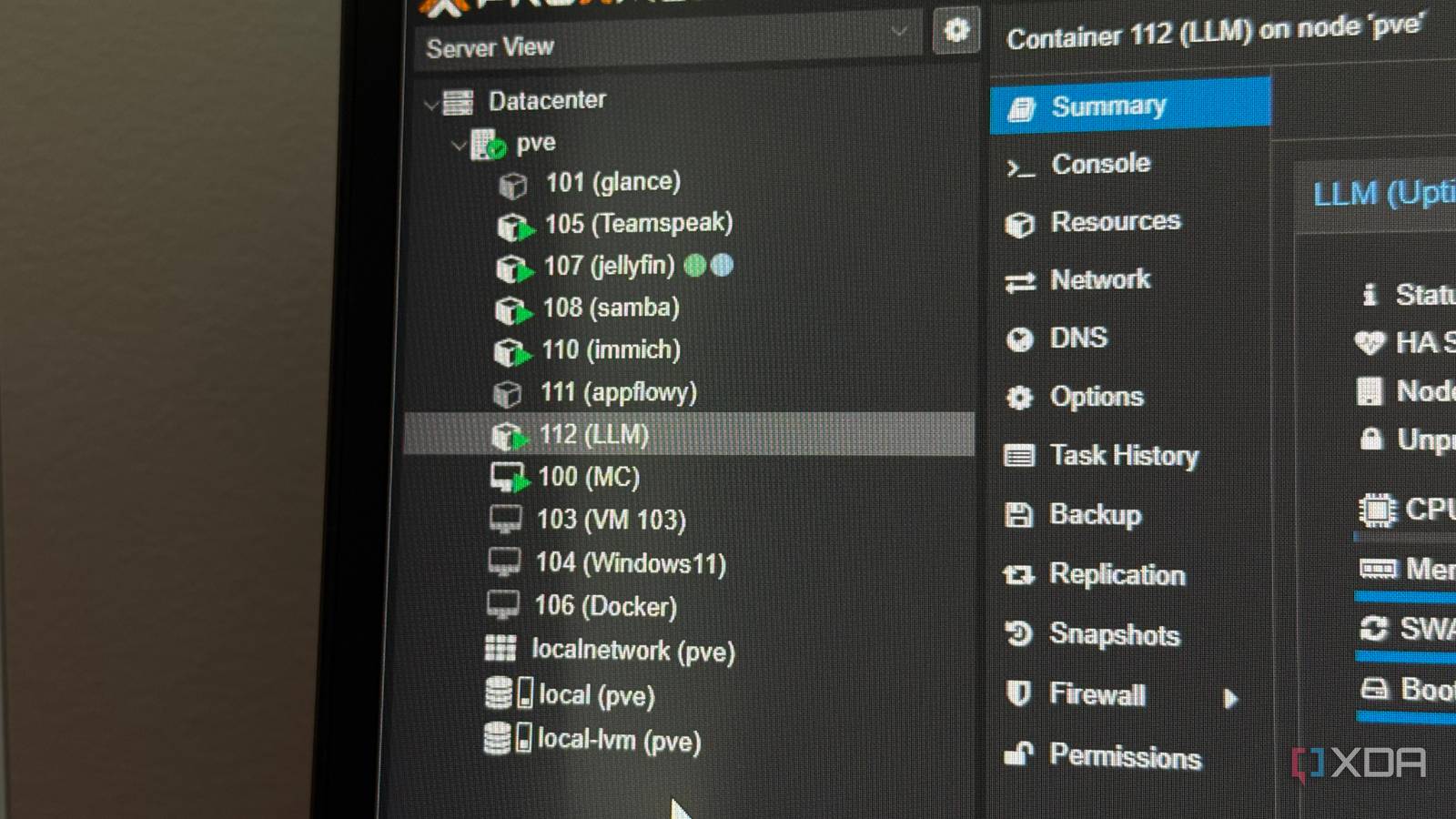This screenshot has height=819, width=1456.
Task: Click the 104 (Windows11) monitor icon
Action: [x=504, y=561]
